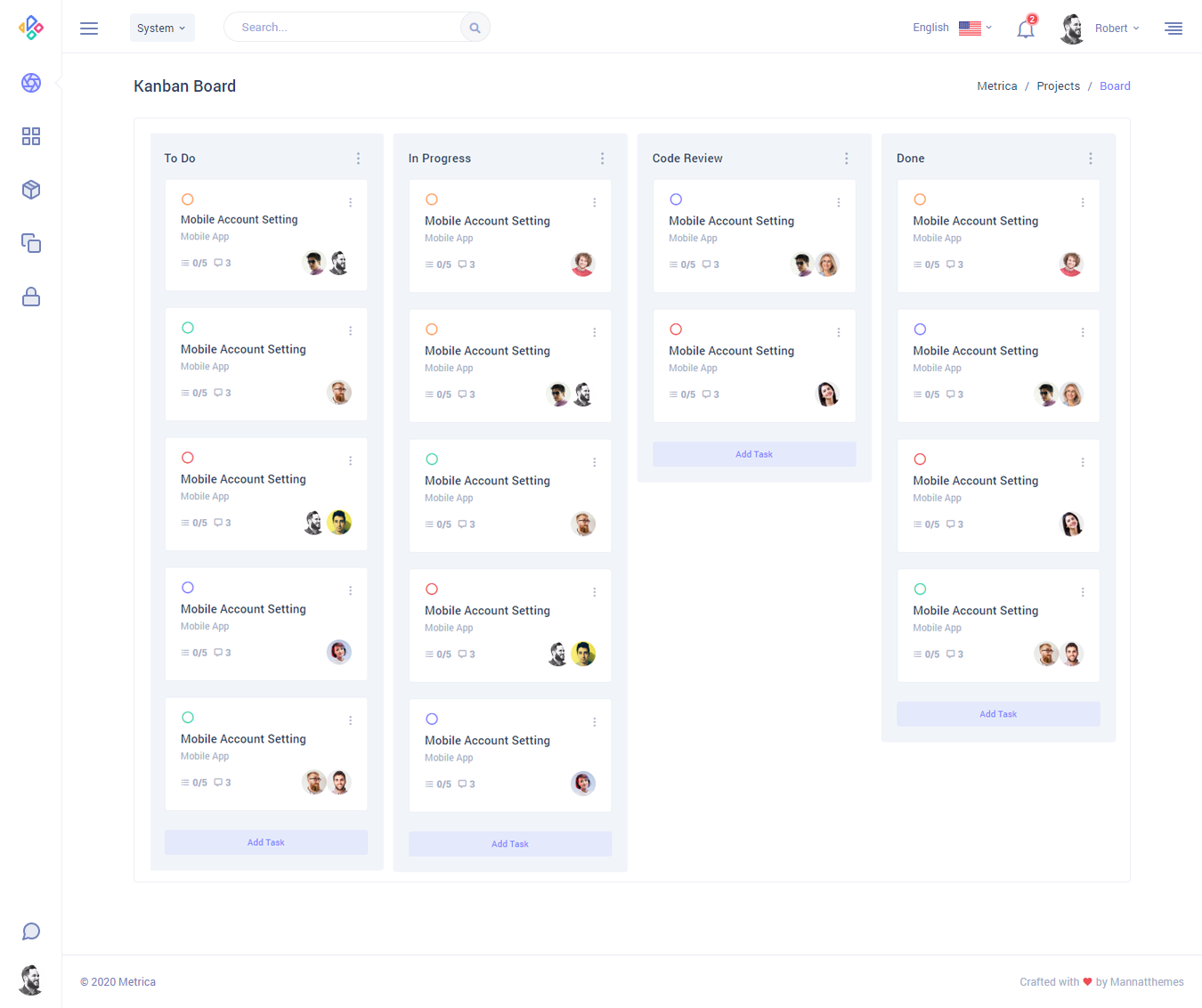1202x1008 pixels.
Task: Toggle orange status circle on first To Do card
Action: tap(188, 199)
